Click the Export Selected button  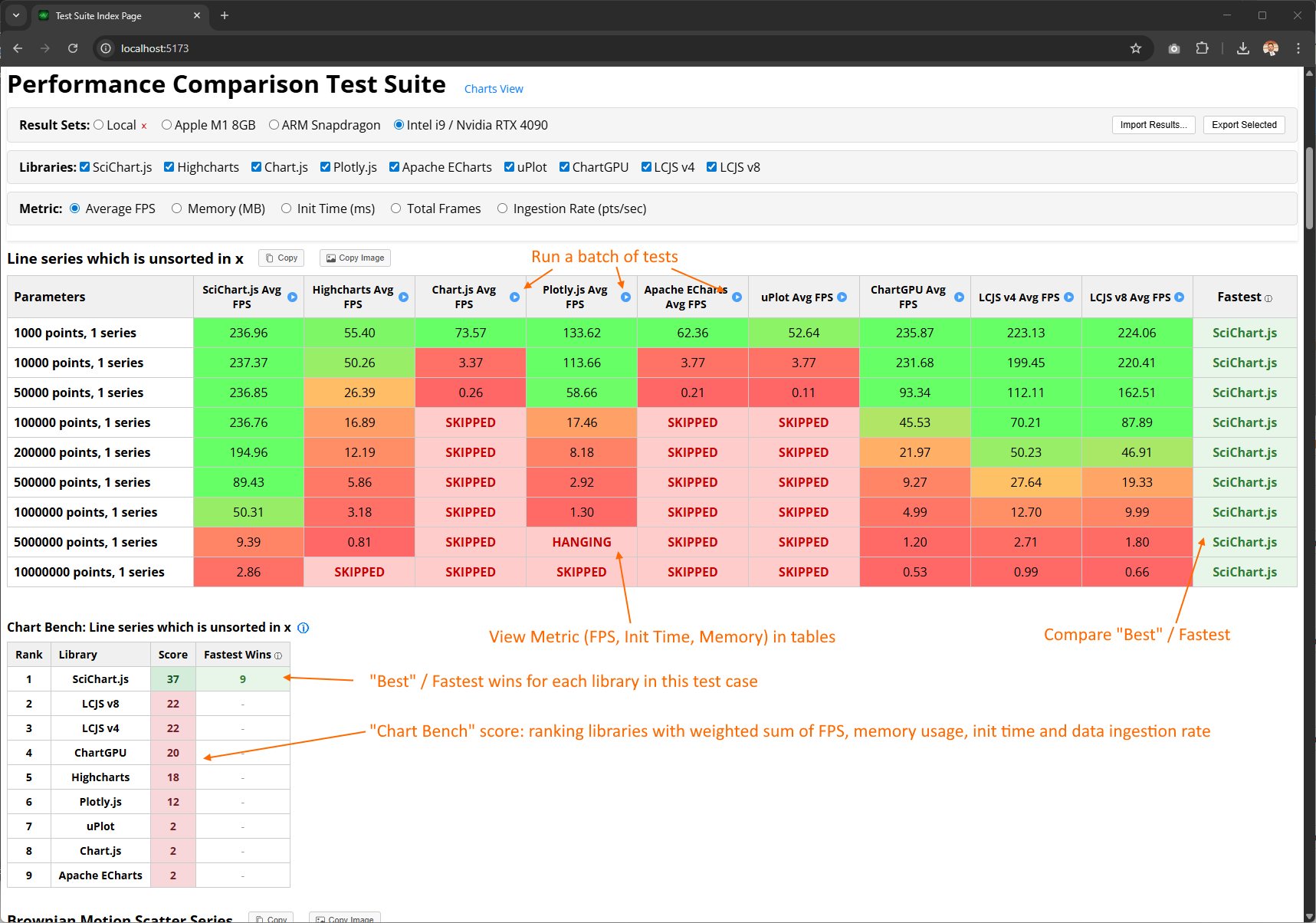click(1243, 124)
